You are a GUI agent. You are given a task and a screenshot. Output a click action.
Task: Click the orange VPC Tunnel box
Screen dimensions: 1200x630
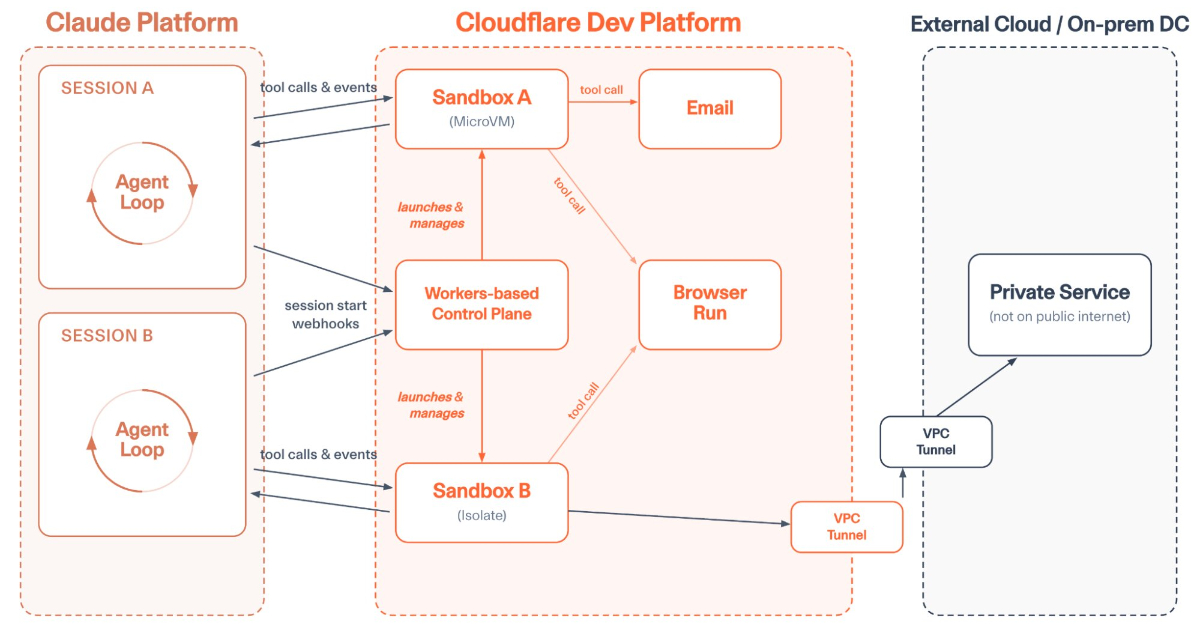pyautogui.click(x=847, y=527)
